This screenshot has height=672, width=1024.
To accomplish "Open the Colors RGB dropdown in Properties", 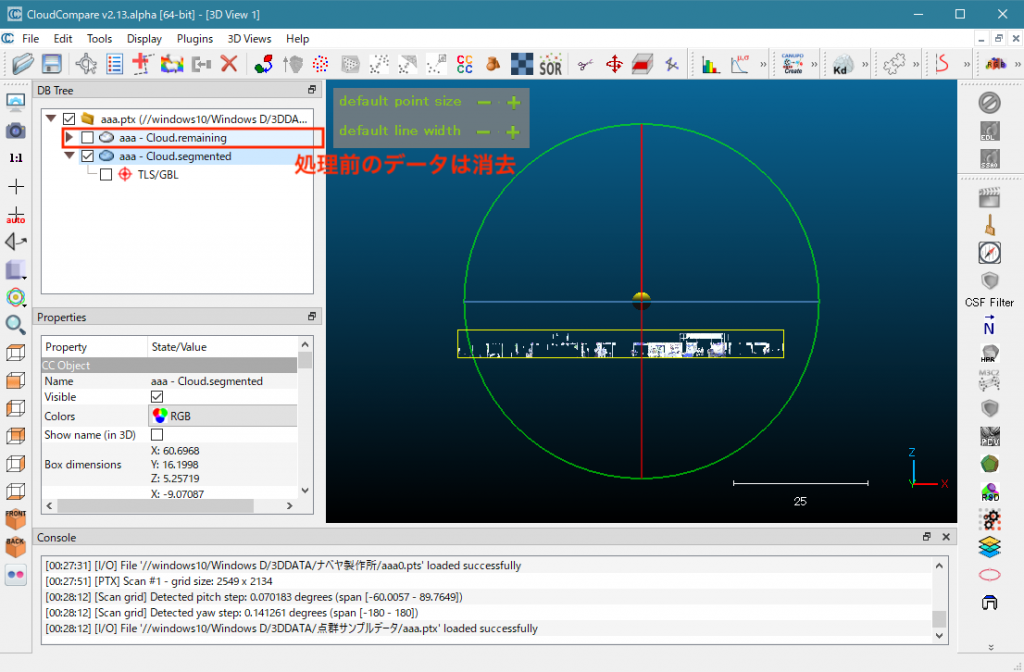I will tap(222, 416).
